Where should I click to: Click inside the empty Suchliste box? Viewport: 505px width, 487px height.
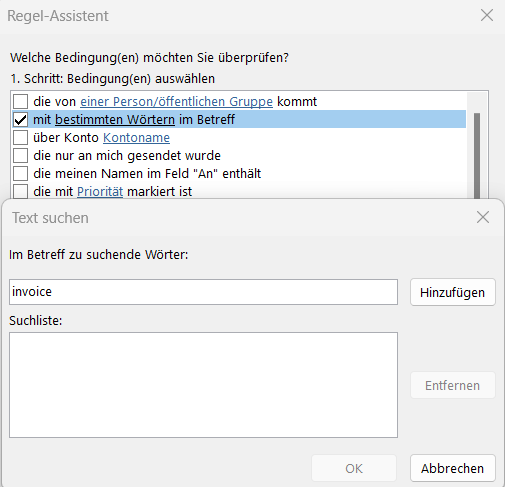click(x=203, y=385)
